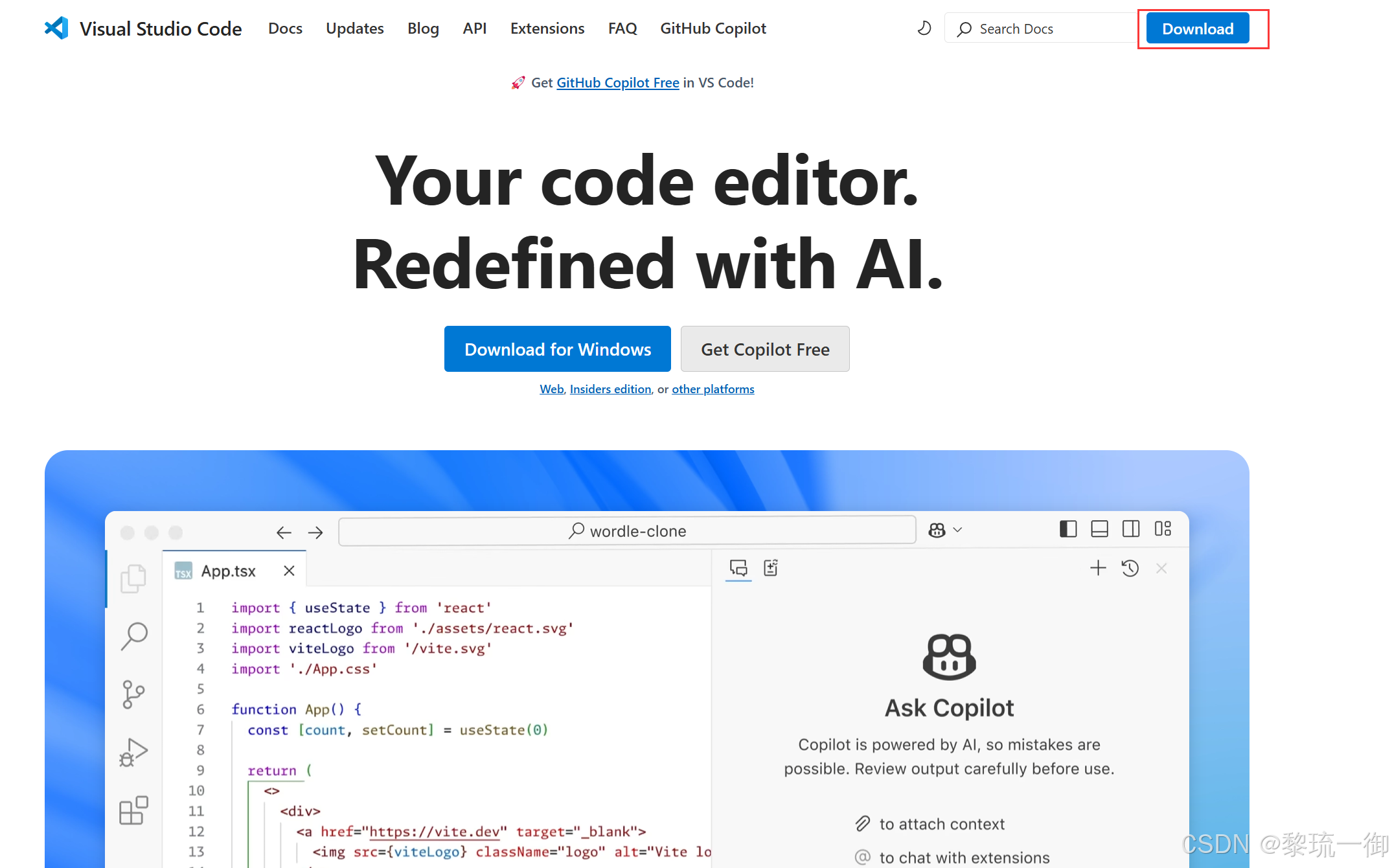Image resolution: width=1392 pixels, height=868 pixels.
Task: Open the Explorer files icon in sidebar
Action: pos(133,578)
